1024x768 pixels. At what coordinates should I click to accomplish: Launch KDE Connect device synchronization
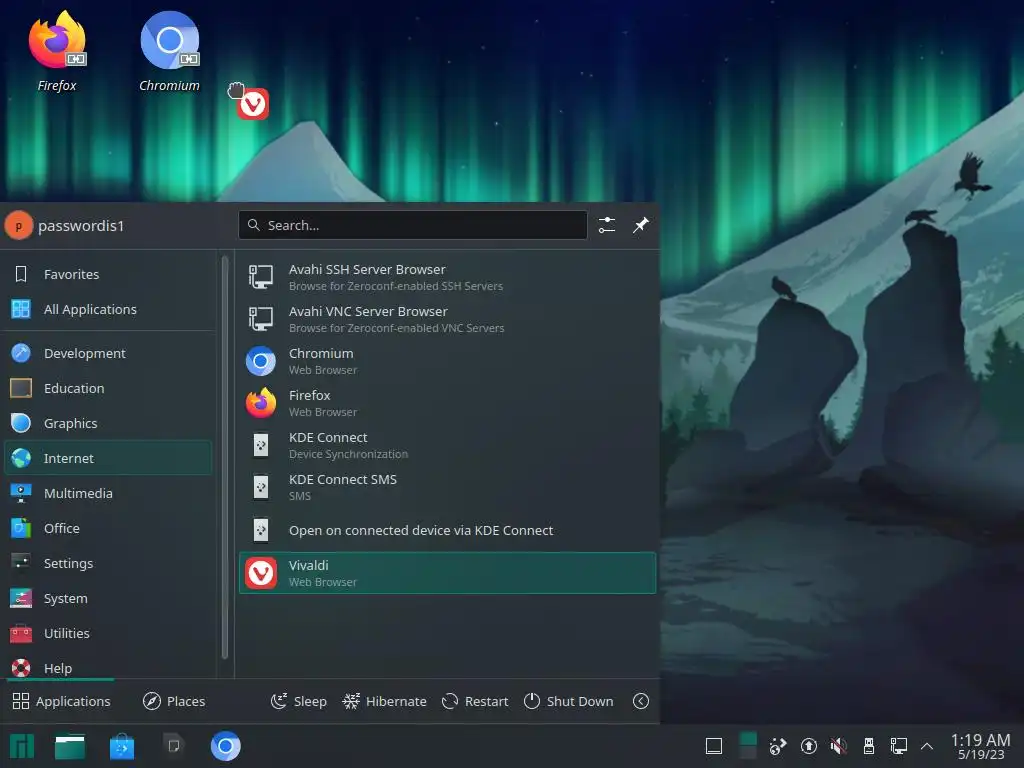pyautogui.click(x=447, y=445)
